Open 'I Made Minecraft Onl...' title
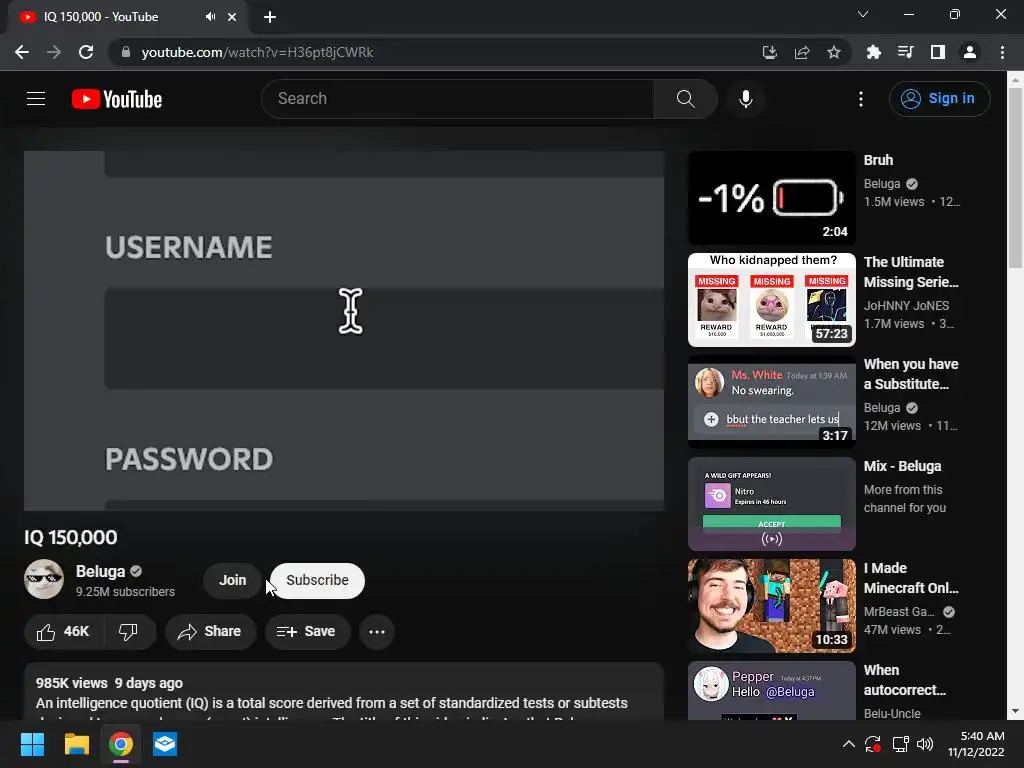 point(911,578)
